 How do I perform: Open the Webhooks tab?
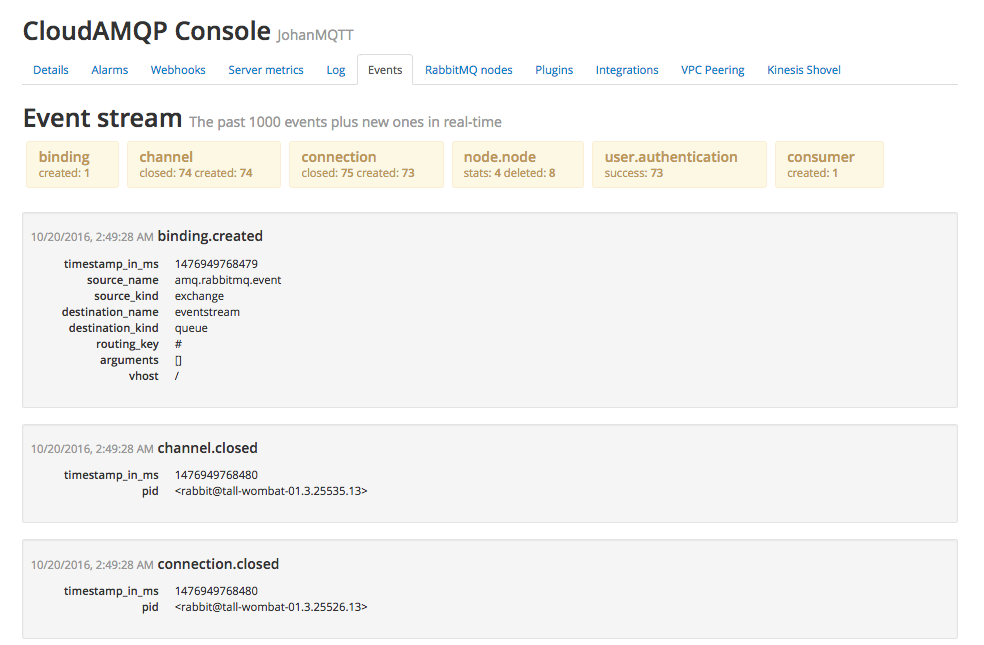pyautogui.click(x=178, y=70)
